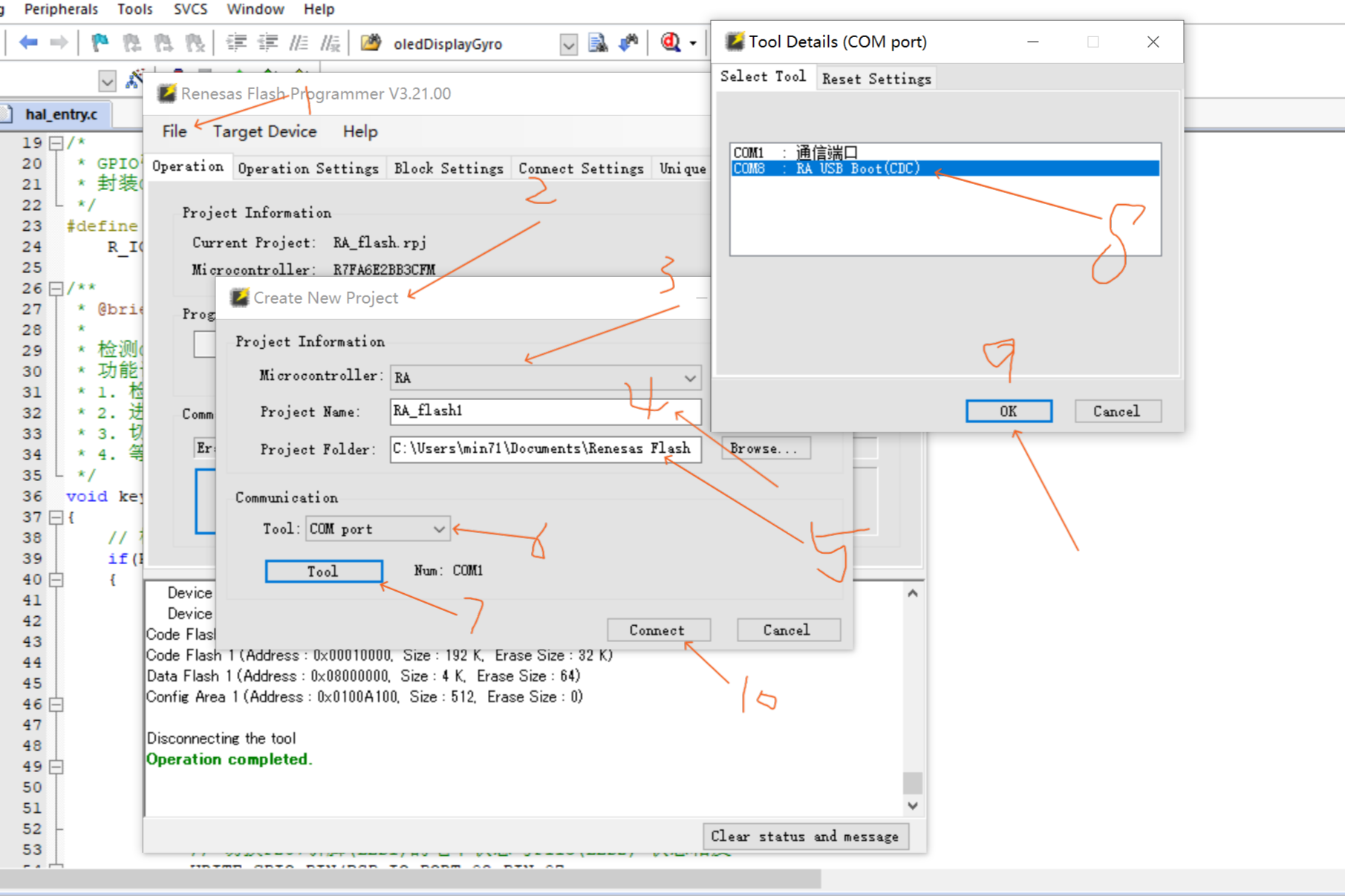Viewport: 1345px width, 896px height.
Task: Open the oledDisplayGyro search dropdown
Action: point(569,45)
